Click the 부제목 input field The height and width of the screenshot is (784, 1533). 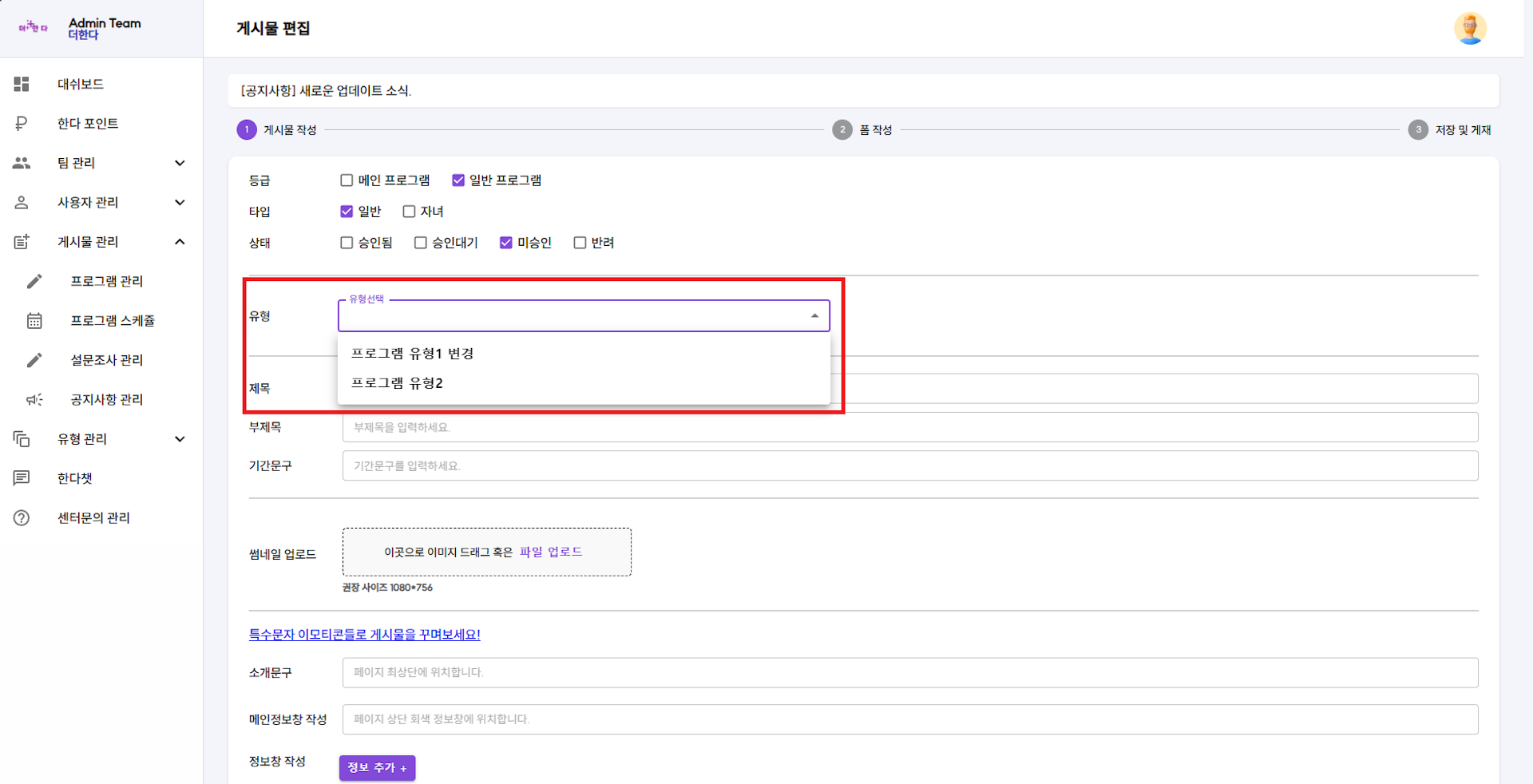[x=909, y=427]
